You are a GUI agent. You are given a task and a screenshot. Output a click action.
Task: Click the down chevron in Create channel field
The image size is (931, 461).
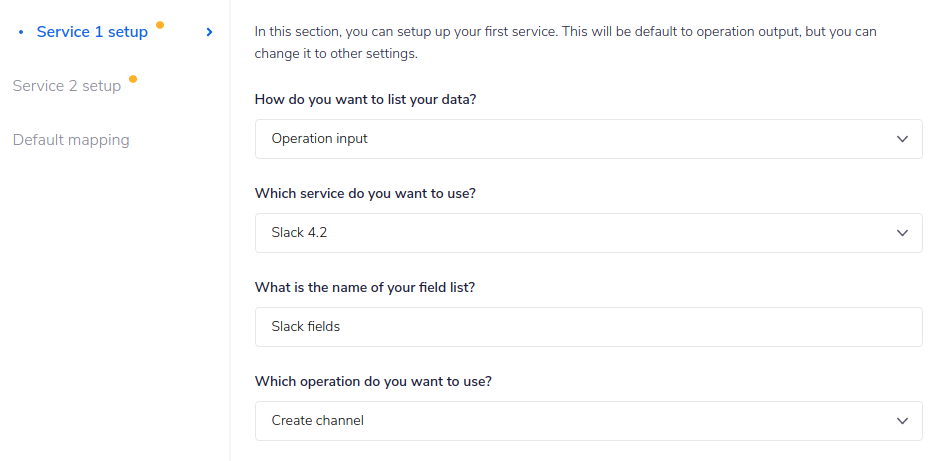902,421
